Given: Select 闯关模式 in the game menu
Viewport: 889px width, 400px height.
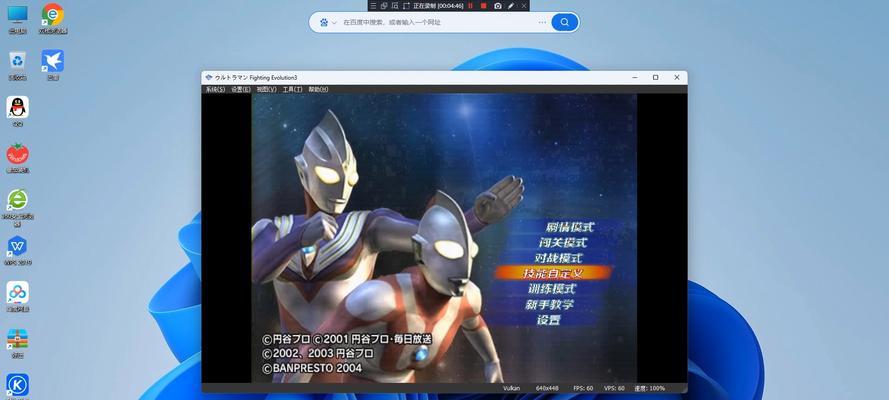Looking at the screenshot, I should click(562, 242).
